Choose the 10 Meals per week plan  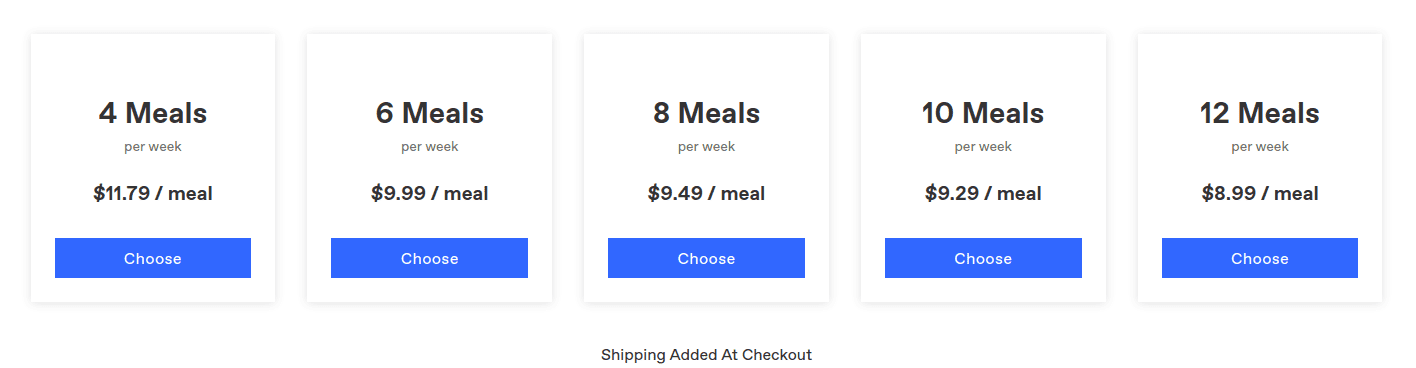coord(983,258)
